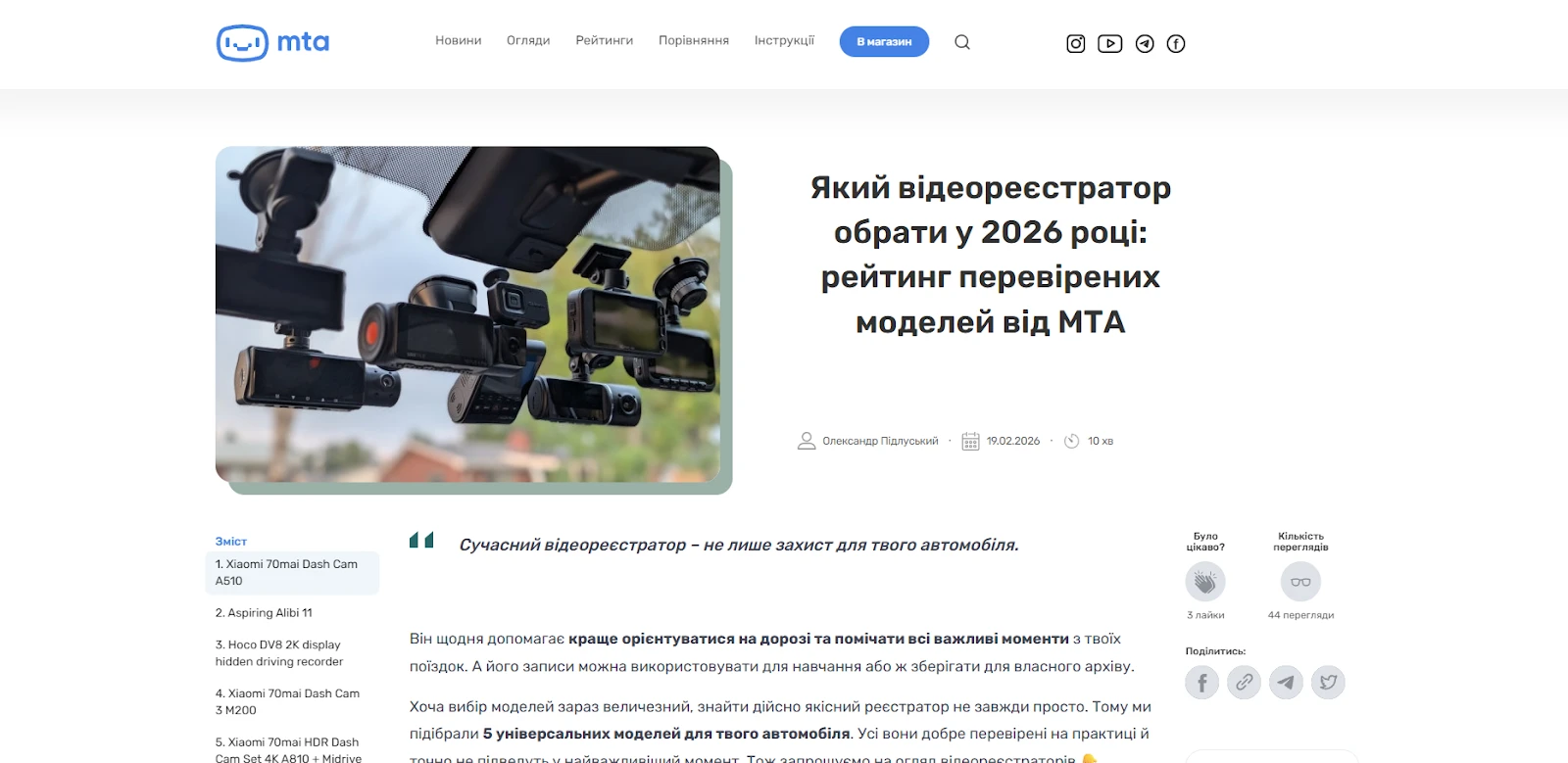This screenshot has height=763, width=1568.
Task: Click the dash cams article cover image
Action: [467, 313]
